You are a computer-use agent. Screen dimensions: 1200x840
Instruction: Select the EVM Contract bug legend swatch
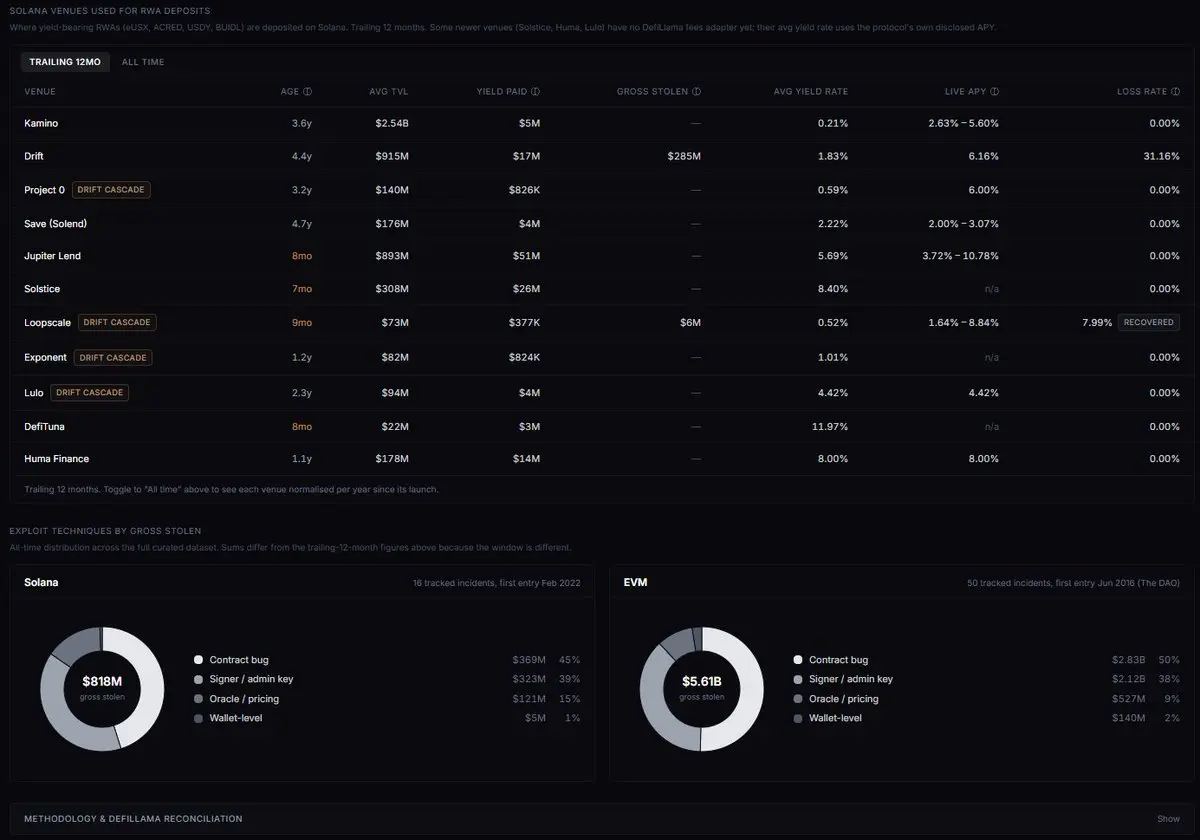click(x=798, y=660)
